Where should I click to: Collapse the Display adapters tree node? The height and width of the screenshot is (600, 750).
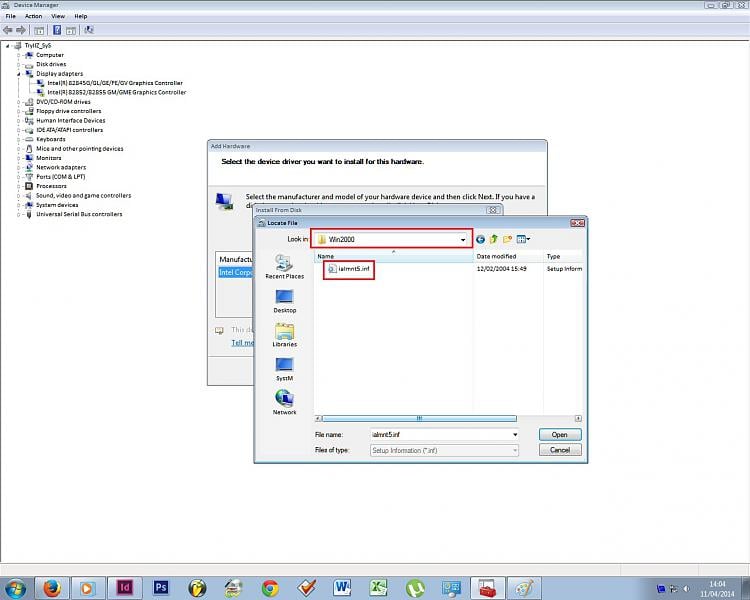19,74
